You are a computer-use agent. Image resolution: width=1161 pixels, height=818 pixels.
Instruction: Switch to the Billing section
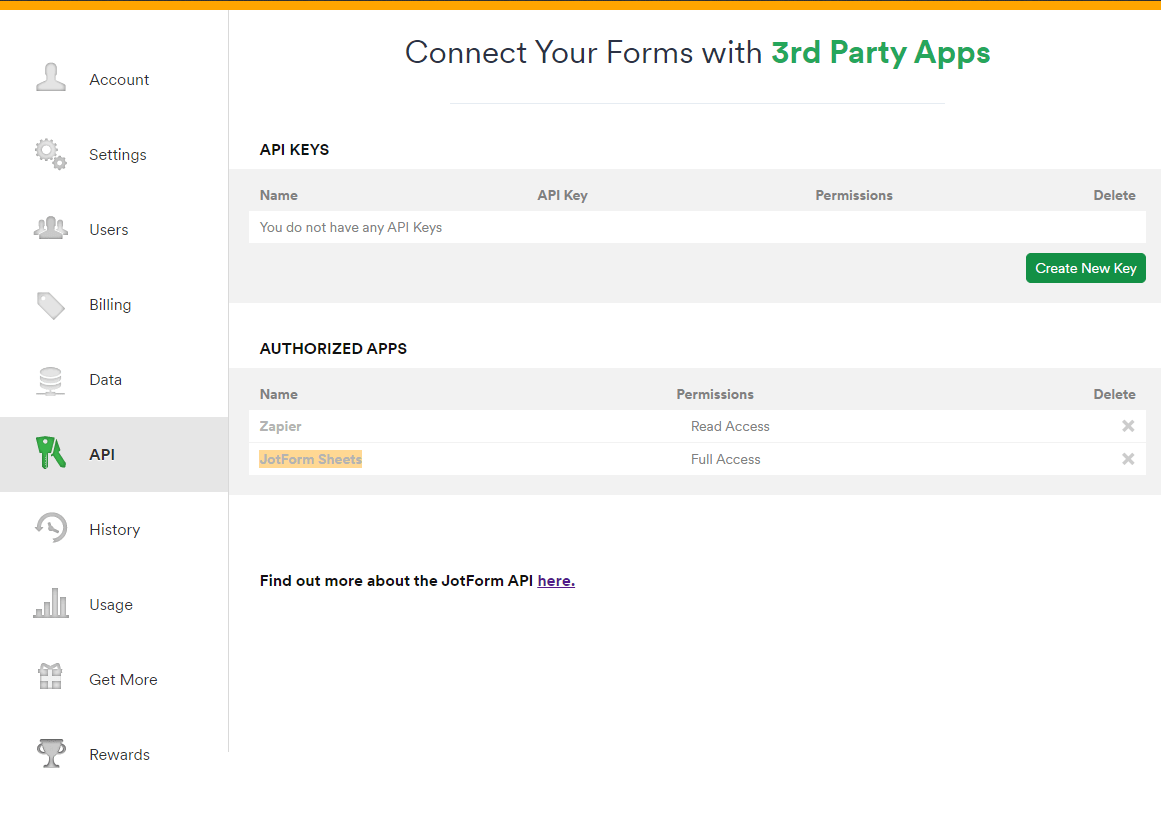coord(110,303)
